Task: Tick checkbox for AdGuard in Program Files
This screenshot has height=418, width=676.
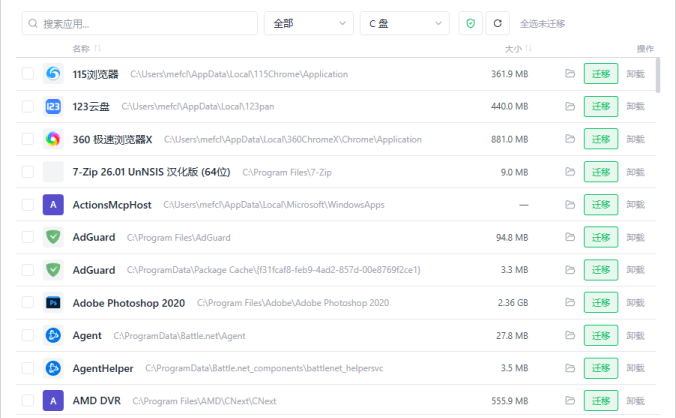Action: click(x=28, y=237)
